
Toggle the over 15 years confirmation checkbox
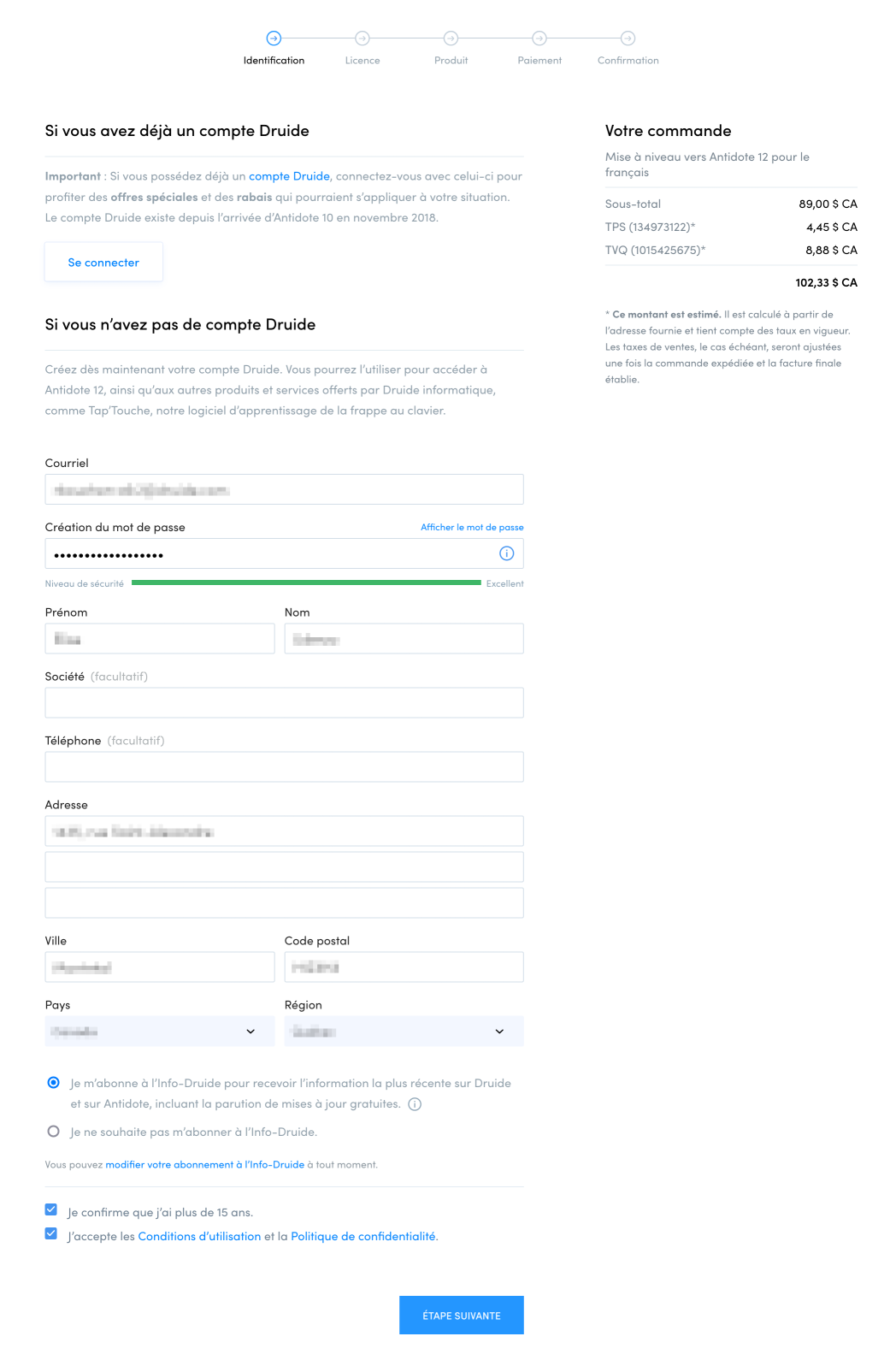click(51, 1210)
